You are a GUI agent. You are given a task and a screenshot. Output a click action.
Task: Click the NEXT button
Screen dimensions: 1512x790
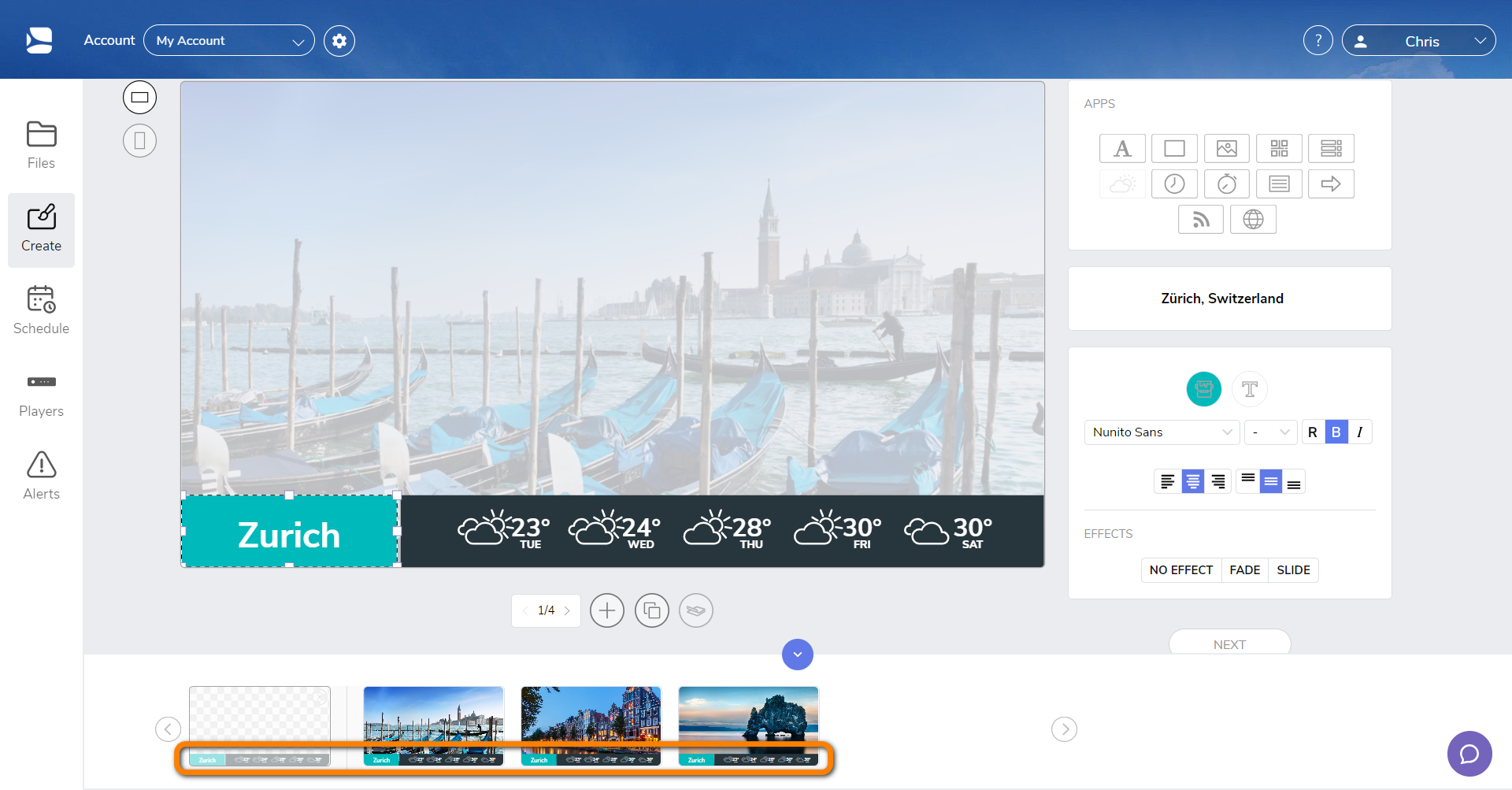[x=1229, y=643]
